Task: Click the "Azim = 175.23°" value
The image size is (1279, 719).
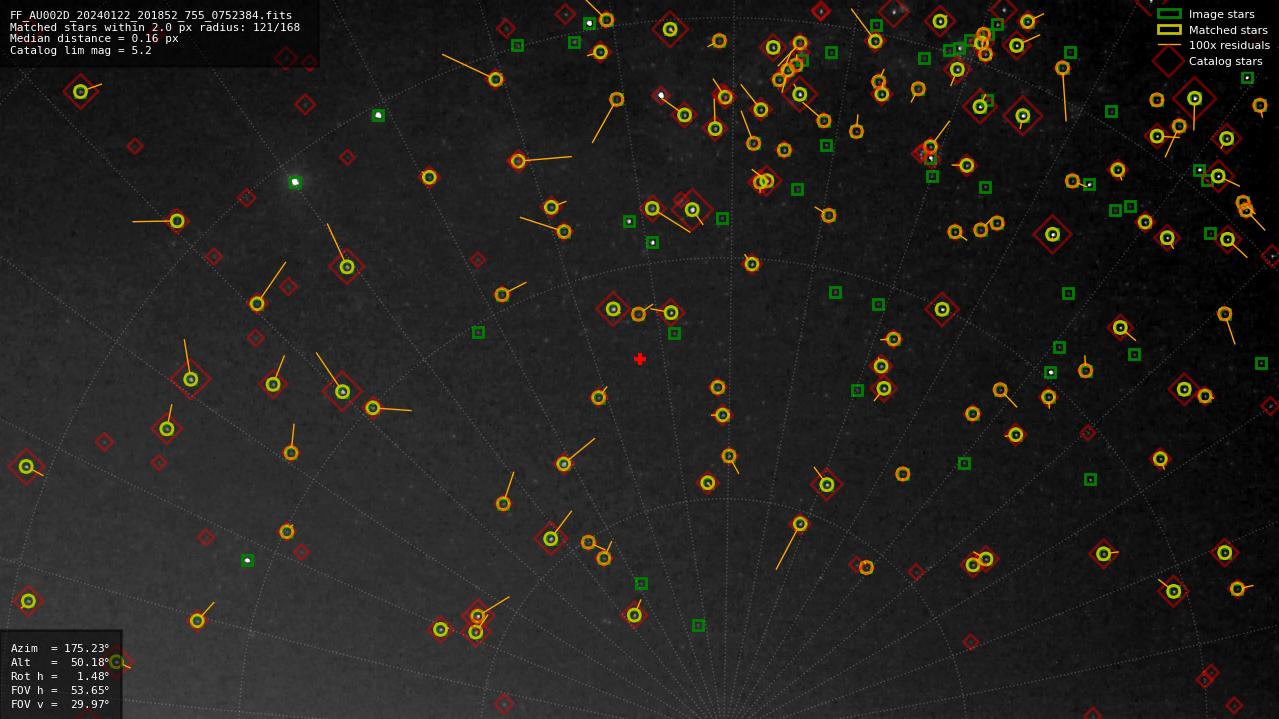Action: 60,648
